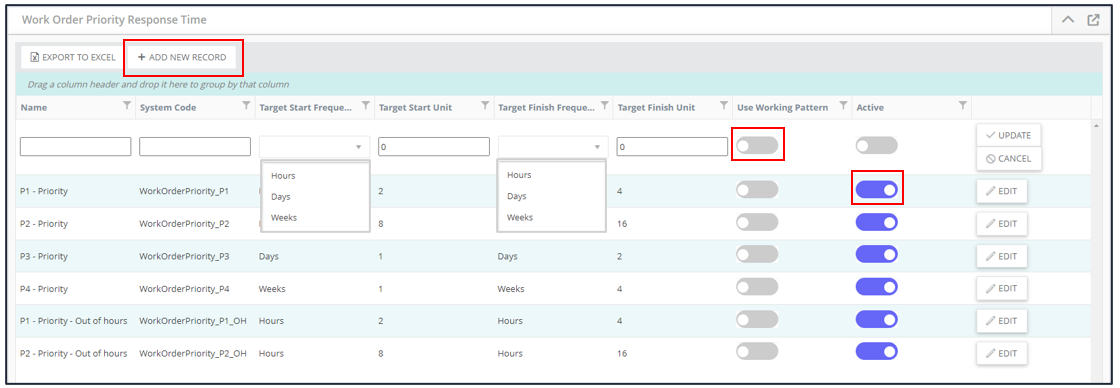Select Days in Target Finish Frequency list
Image resolution: width=1120 pixels, height=388 pixels.
point(551,196)
